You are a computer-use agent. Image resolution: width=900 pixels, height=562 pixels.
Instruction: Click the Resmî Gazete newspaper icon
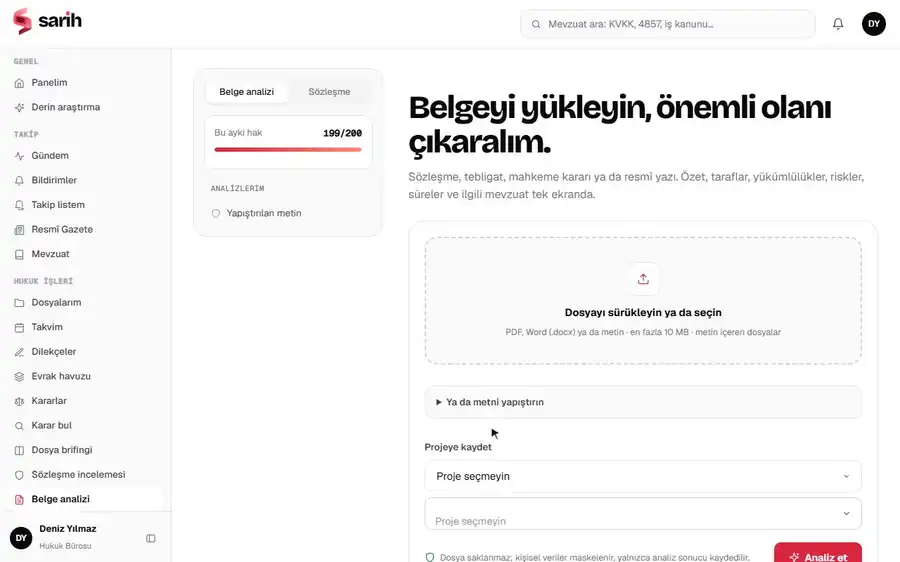pos(19,230)
